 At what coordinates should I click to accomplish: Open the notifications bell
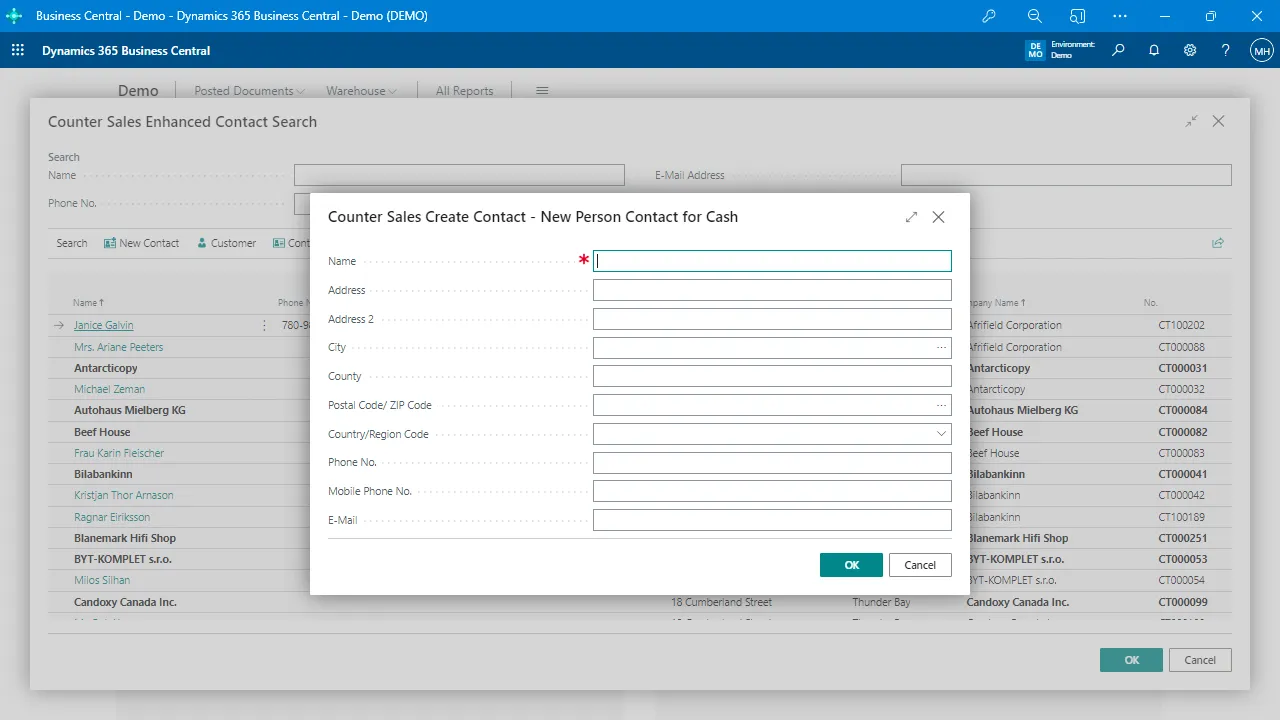pos(1154,50)
